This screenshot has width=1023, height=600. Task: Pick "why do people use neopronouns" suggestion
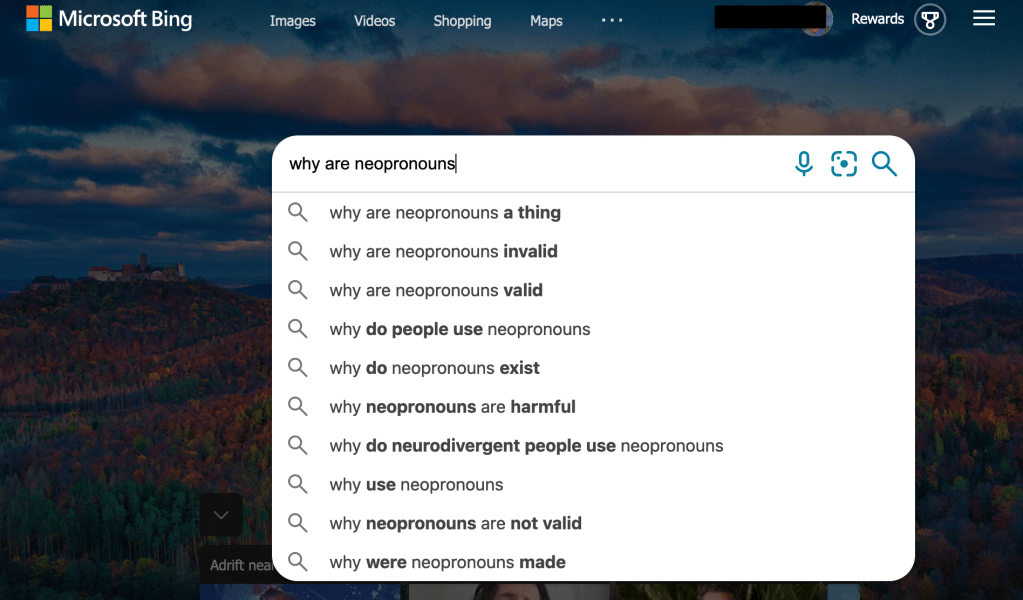pyautogui.click(x=460, y=330)
